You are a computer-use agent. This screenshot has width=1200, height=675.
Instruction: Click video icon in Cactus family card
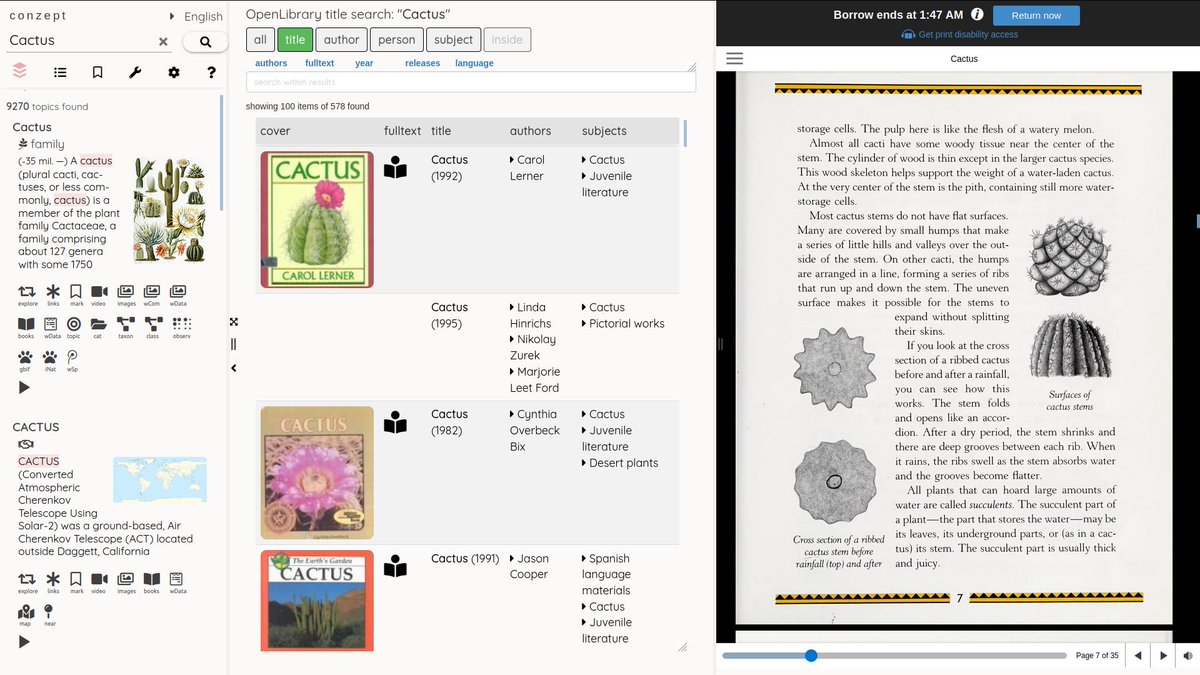pyautogui.click(x=99, y=293)
